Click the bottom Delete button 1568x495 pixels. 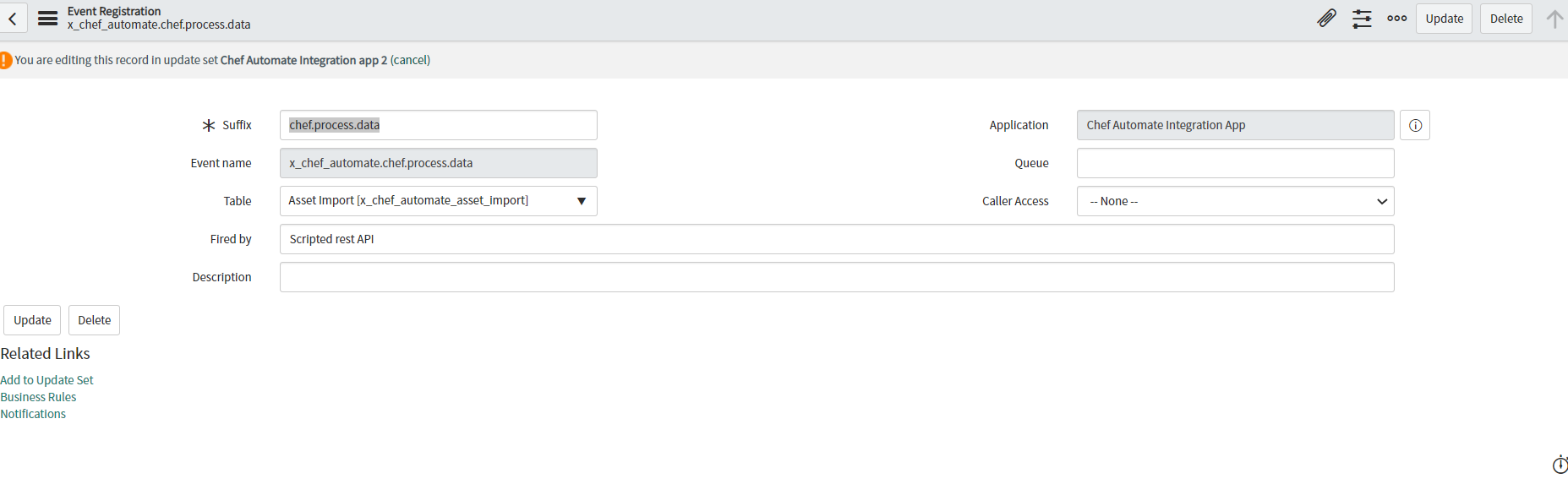(x=94, y=320)
